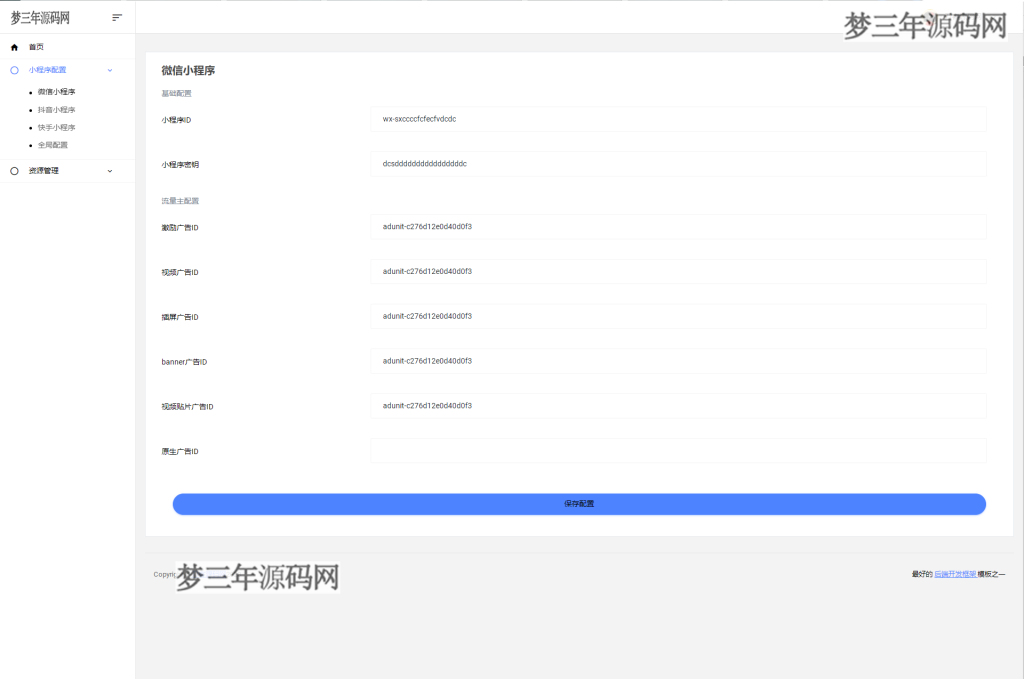Toggle the sidebar collapse menu icon

[117, 17]
